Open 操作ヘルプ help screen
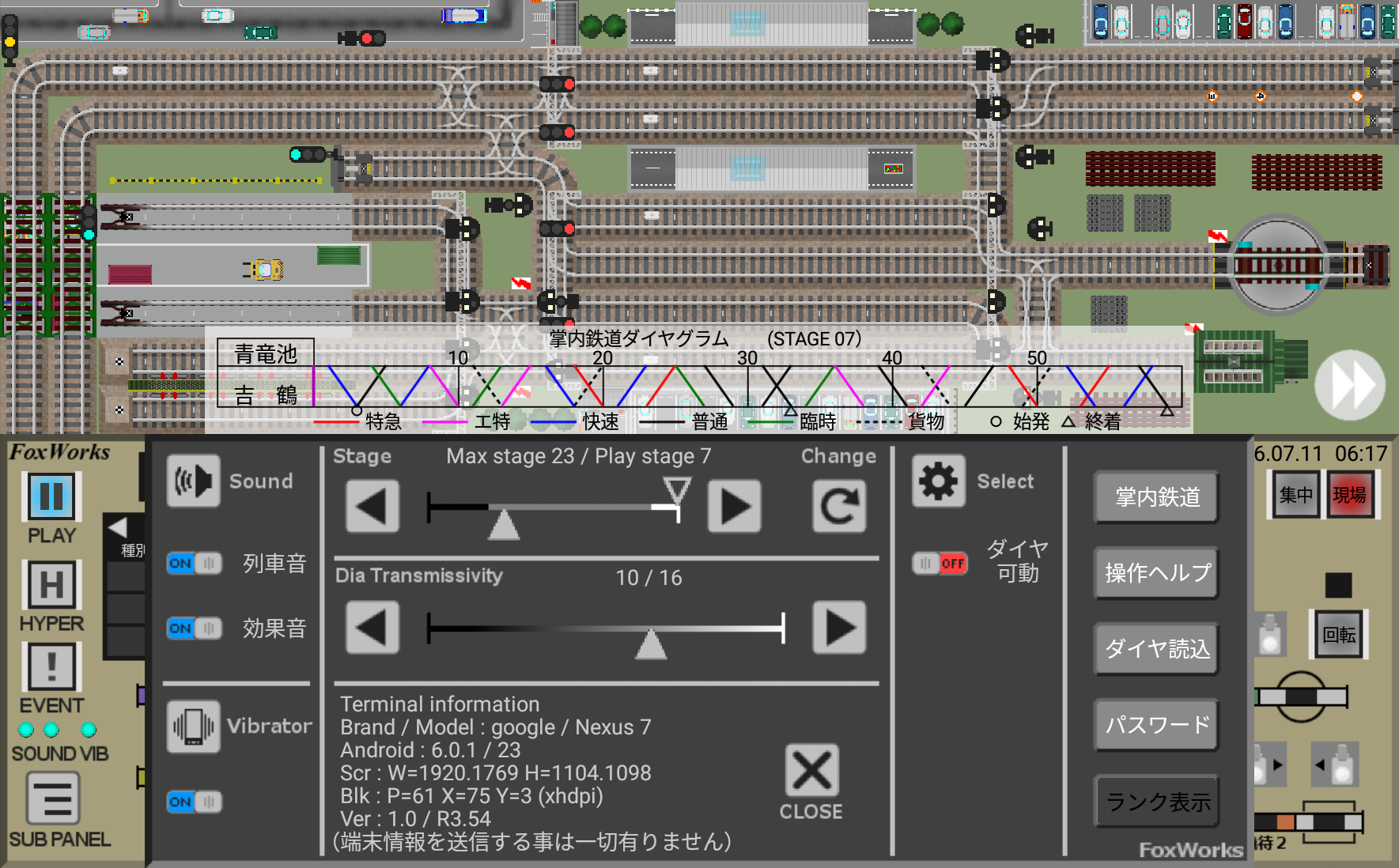The width and height of the screenshot is (1399, 868). [1155, 573]
